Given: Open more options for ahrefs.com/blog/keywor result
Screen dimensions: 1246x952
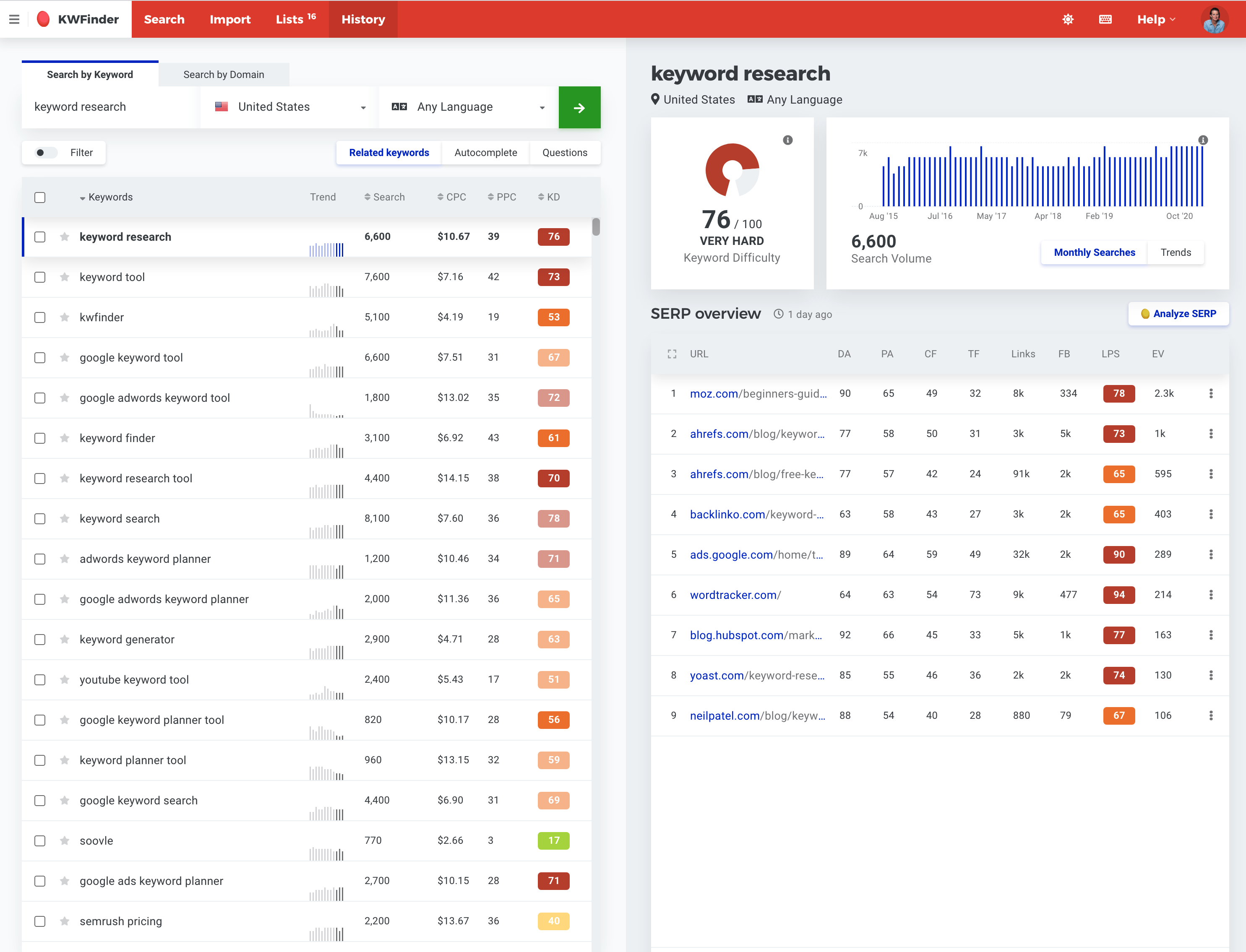Looking at the screenshot, I should coord(1211,434).
